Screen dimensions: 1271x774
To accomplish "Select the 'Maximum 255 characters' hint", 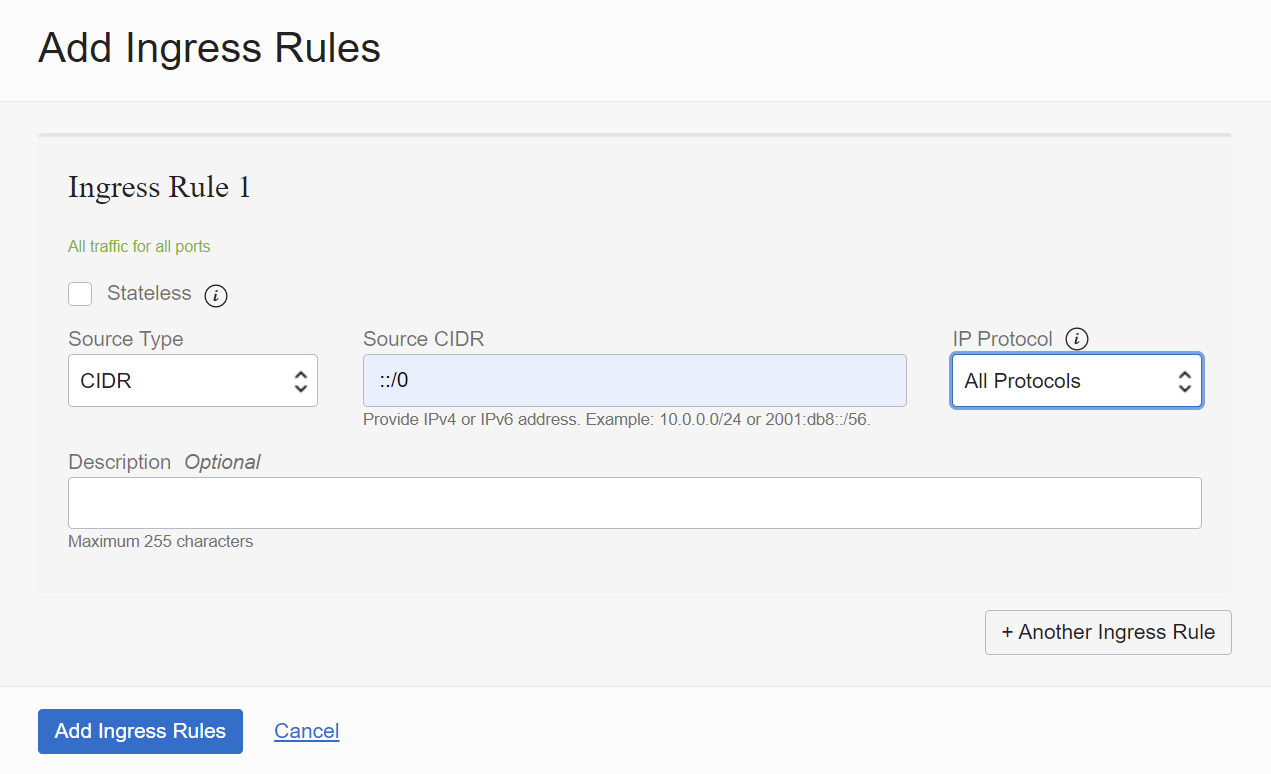I will (161, 542).
